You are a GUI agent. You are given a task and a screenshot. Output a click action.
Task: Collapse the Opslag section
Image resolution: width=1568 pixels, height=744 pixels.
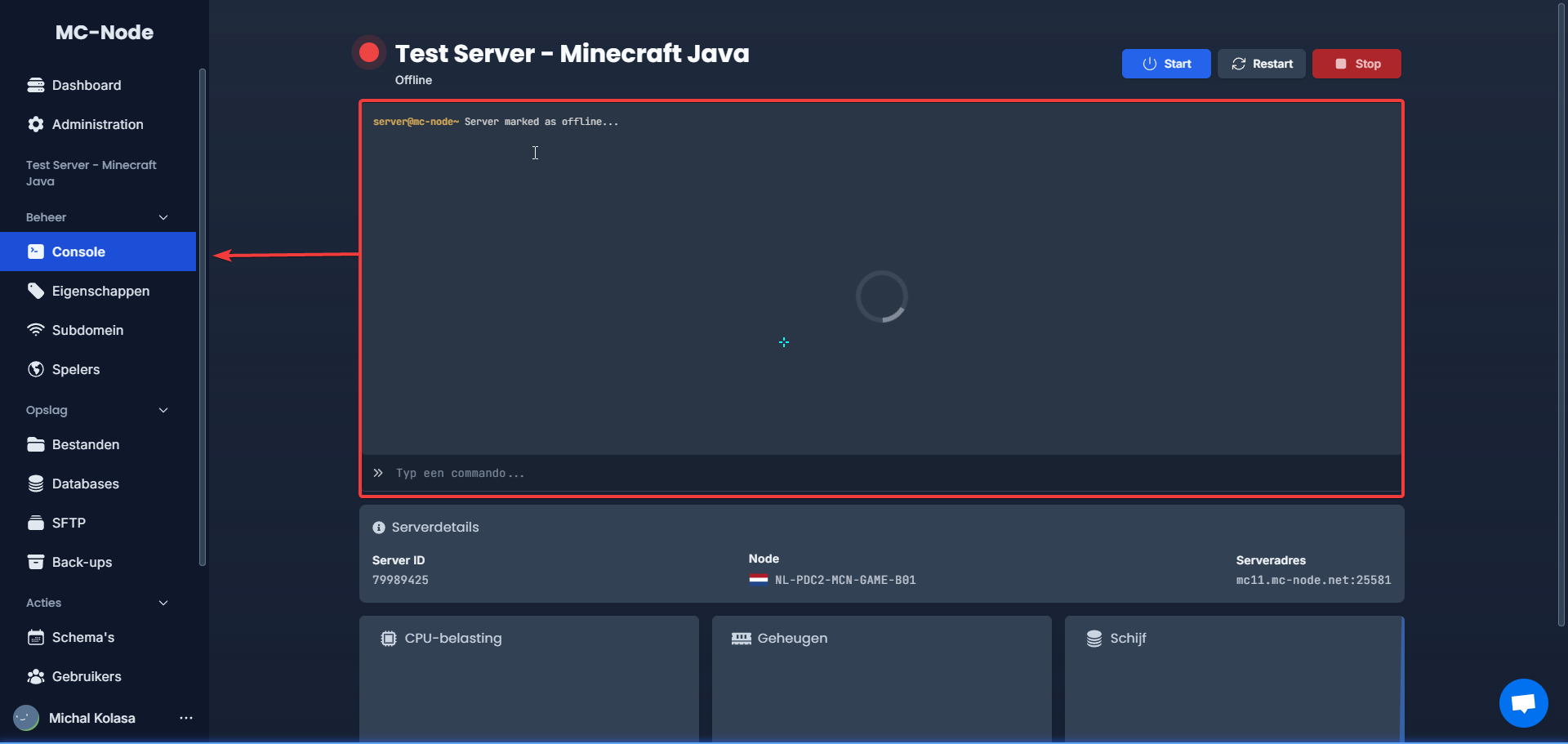pyautogui.click(x=163, y=410)
